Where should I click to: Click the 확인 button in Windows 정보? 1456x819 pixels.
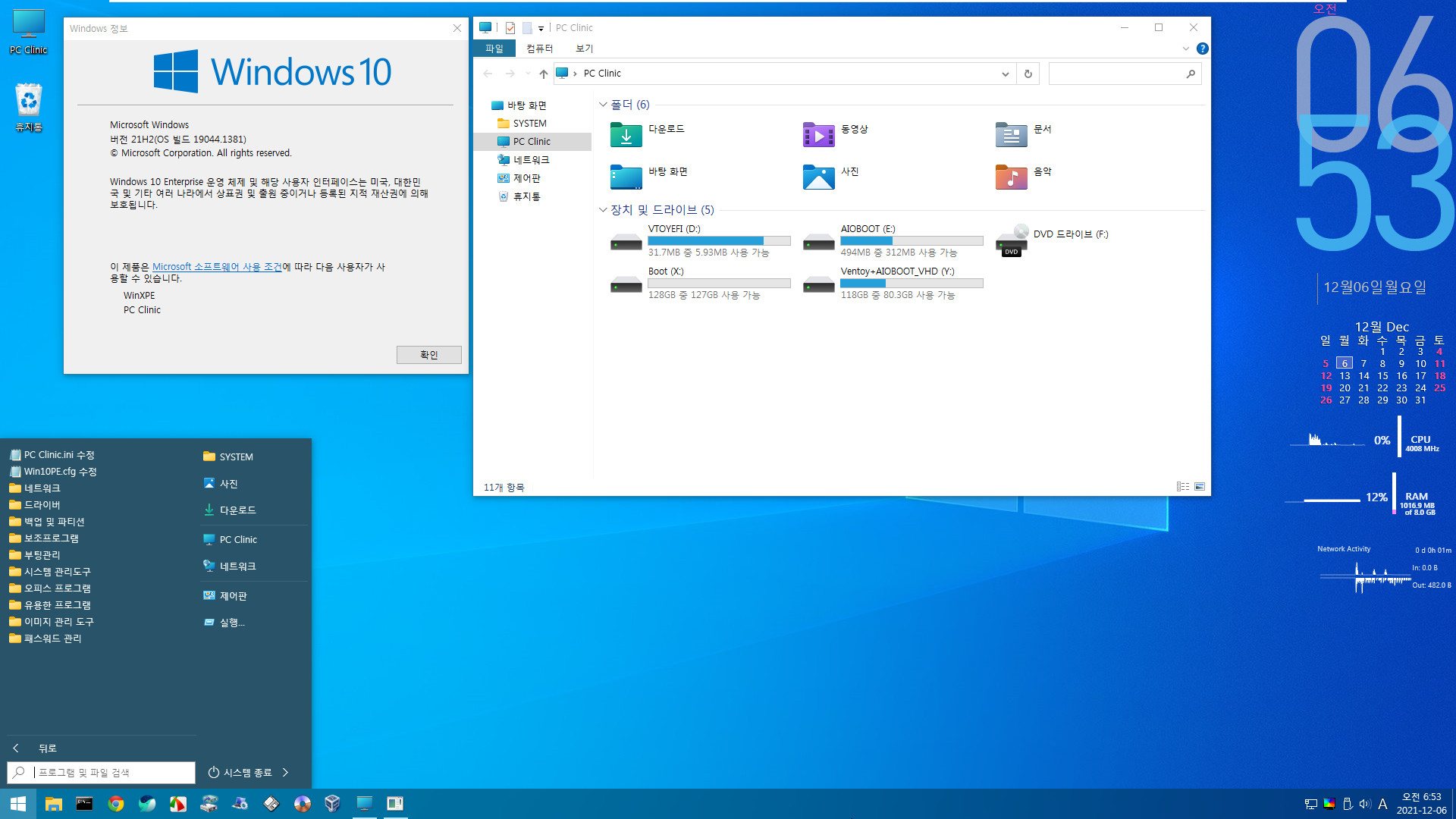click(428, 355)
